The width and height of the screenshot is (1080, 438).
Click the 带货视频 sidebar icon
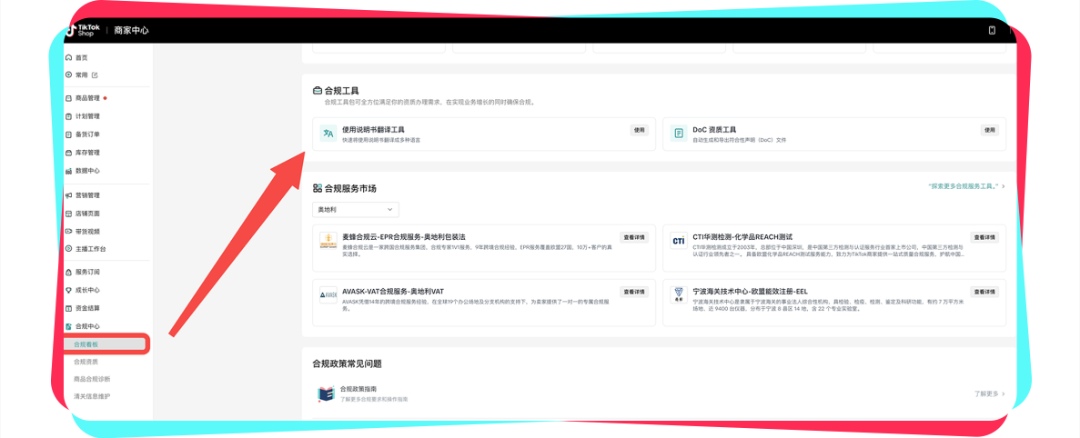pos(68,231)
